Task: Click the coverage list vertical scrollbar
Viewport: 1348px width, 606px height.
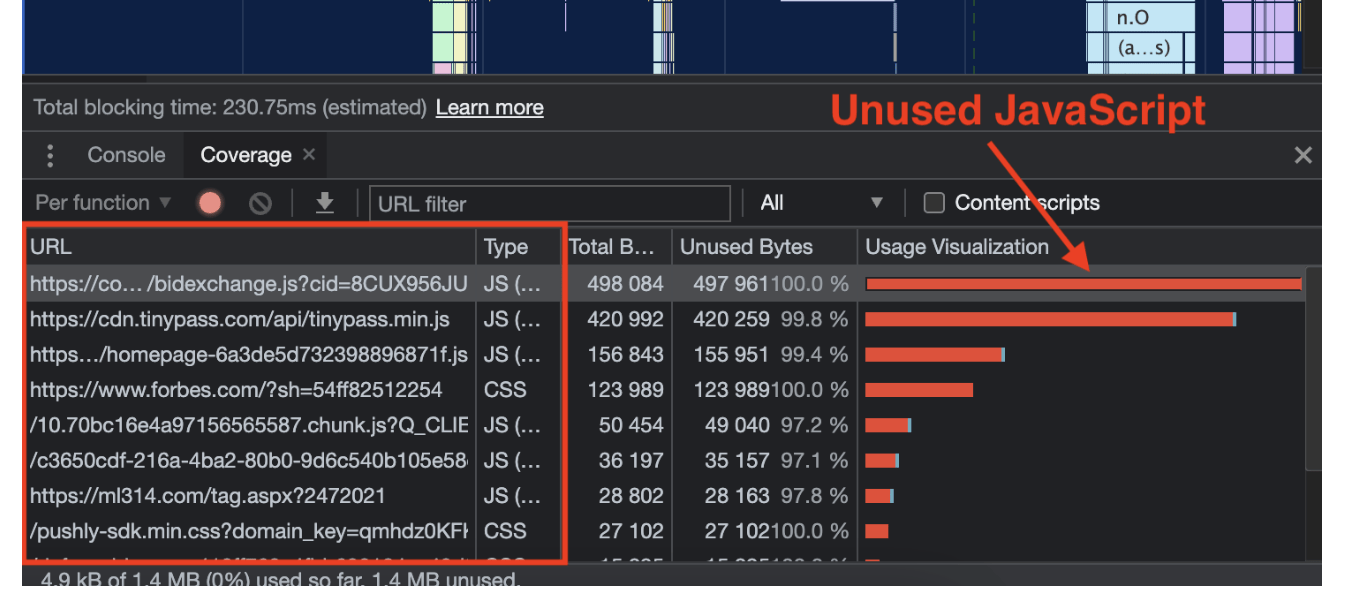Action: [1313, 370]
